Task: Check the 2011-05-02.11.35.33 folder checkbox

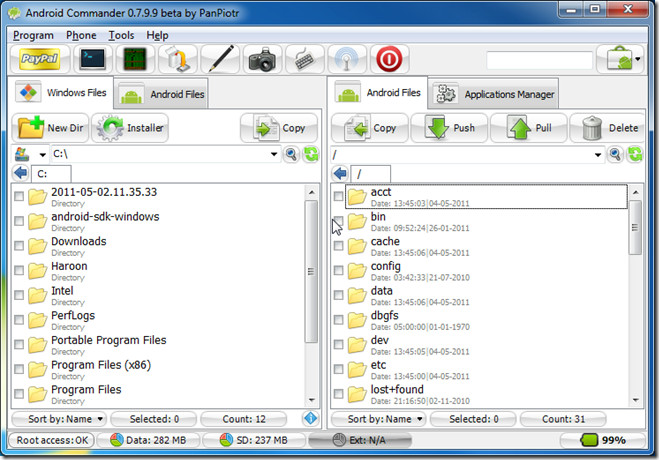Action: click(19, 197)
